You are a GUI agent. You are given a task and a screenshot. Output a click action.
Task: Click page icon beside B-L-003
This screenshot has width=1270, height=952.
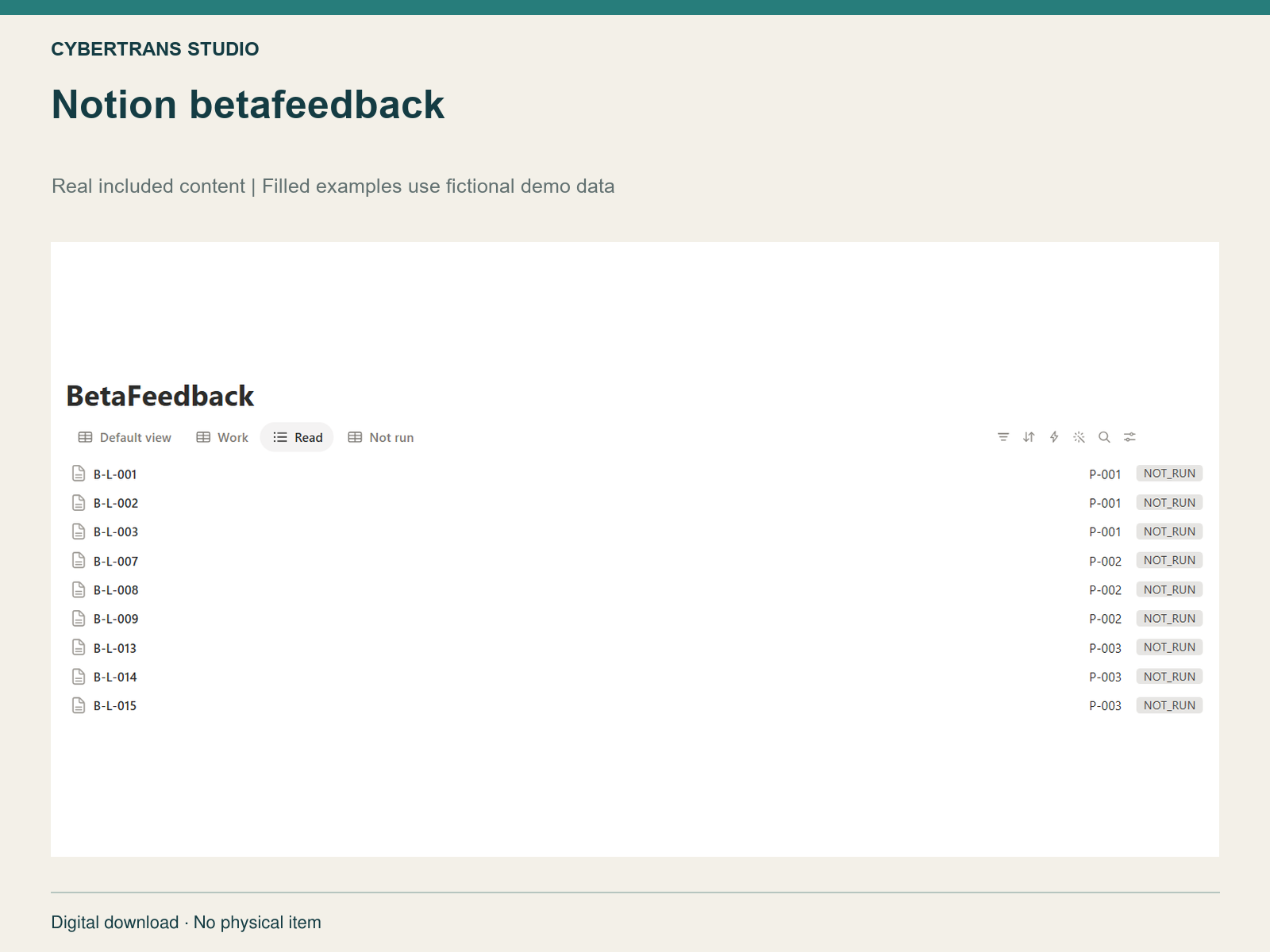(x=79, y=532)
